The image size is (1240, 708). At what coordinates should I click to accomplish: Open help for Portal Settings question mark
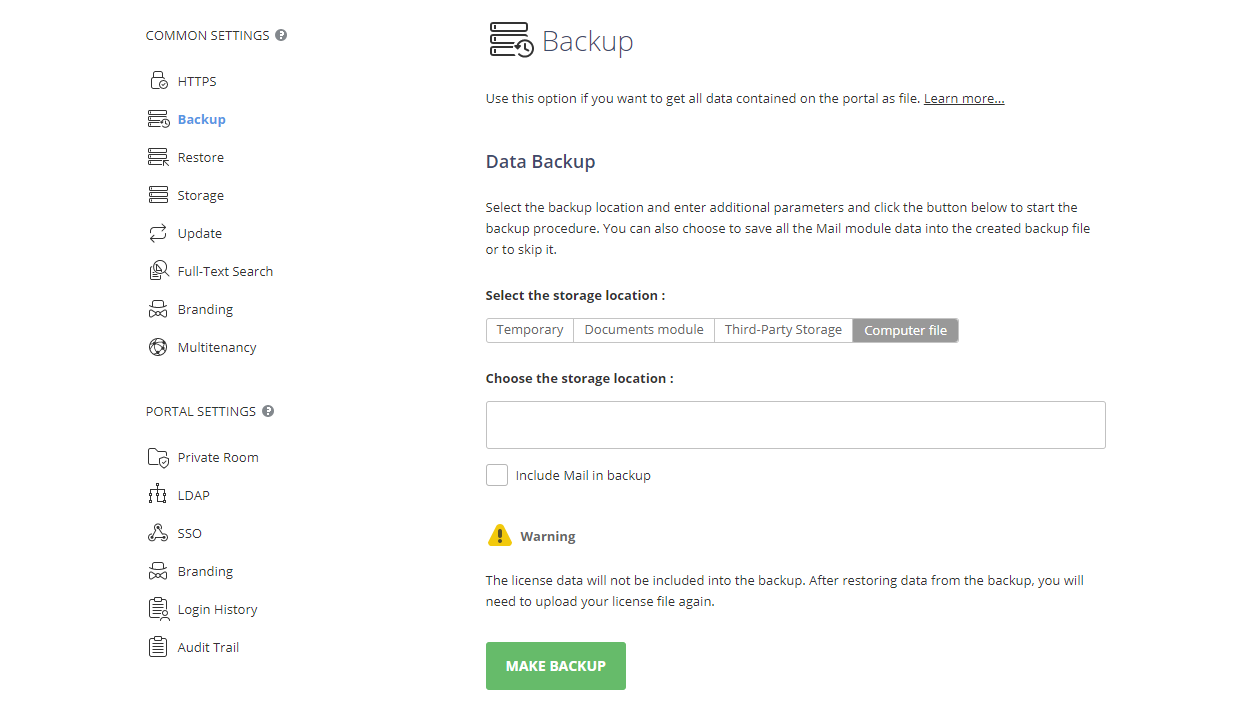[268, 411]
